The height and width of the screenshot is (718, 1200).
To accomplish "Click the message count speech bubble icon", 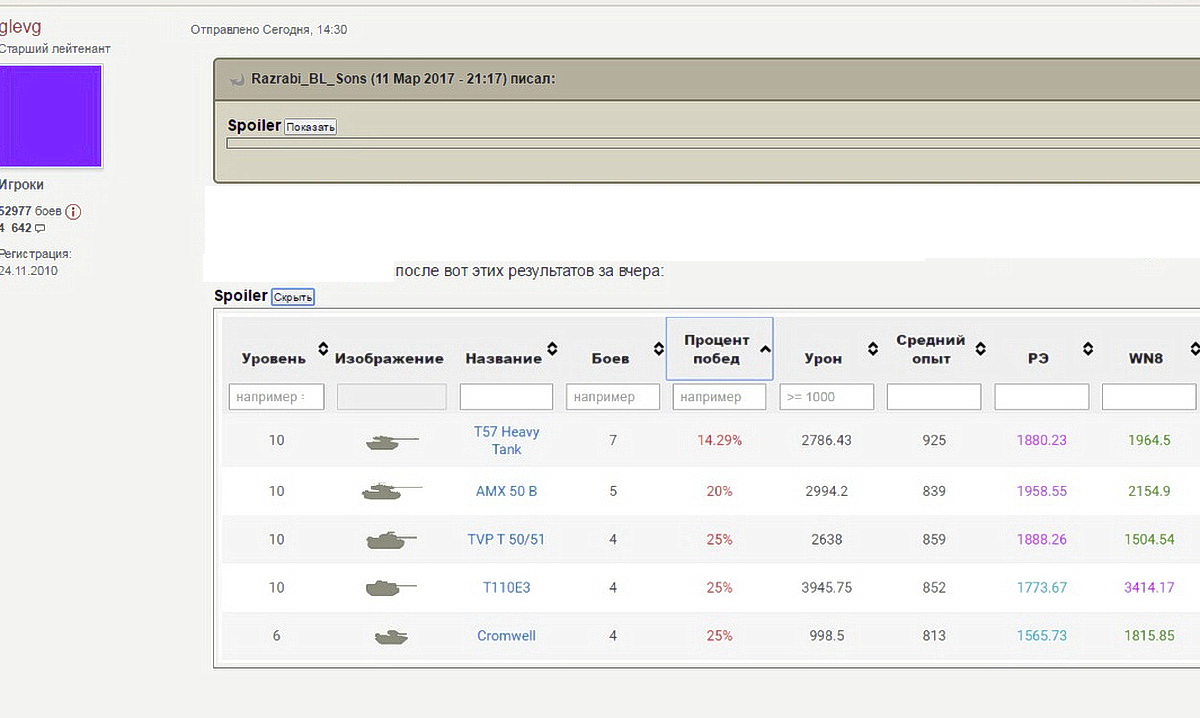I will [x=40, y=229].
